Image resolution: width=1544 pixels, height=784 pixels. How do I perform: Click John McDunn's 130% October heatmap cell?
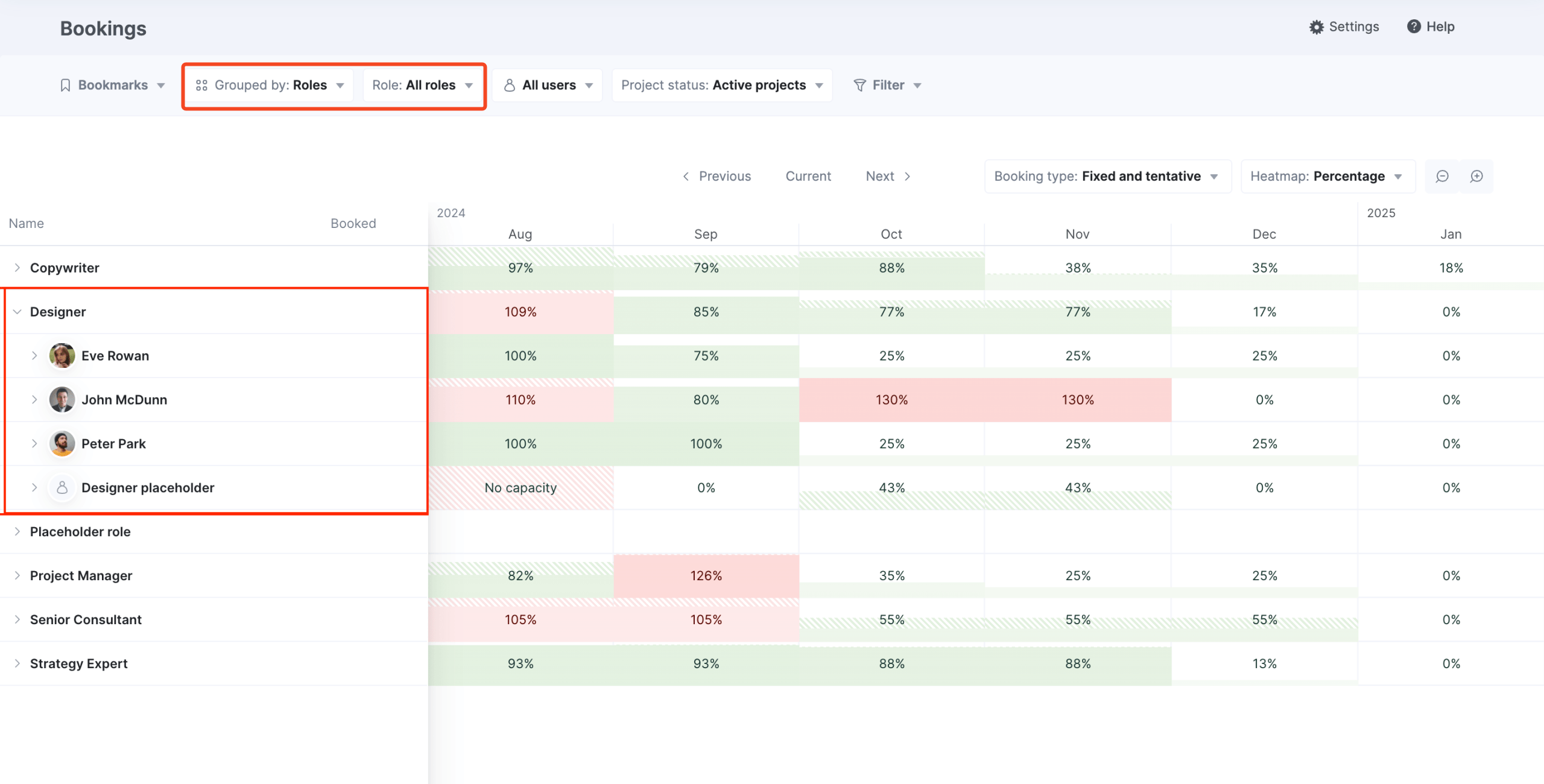(x=891, y=400)
